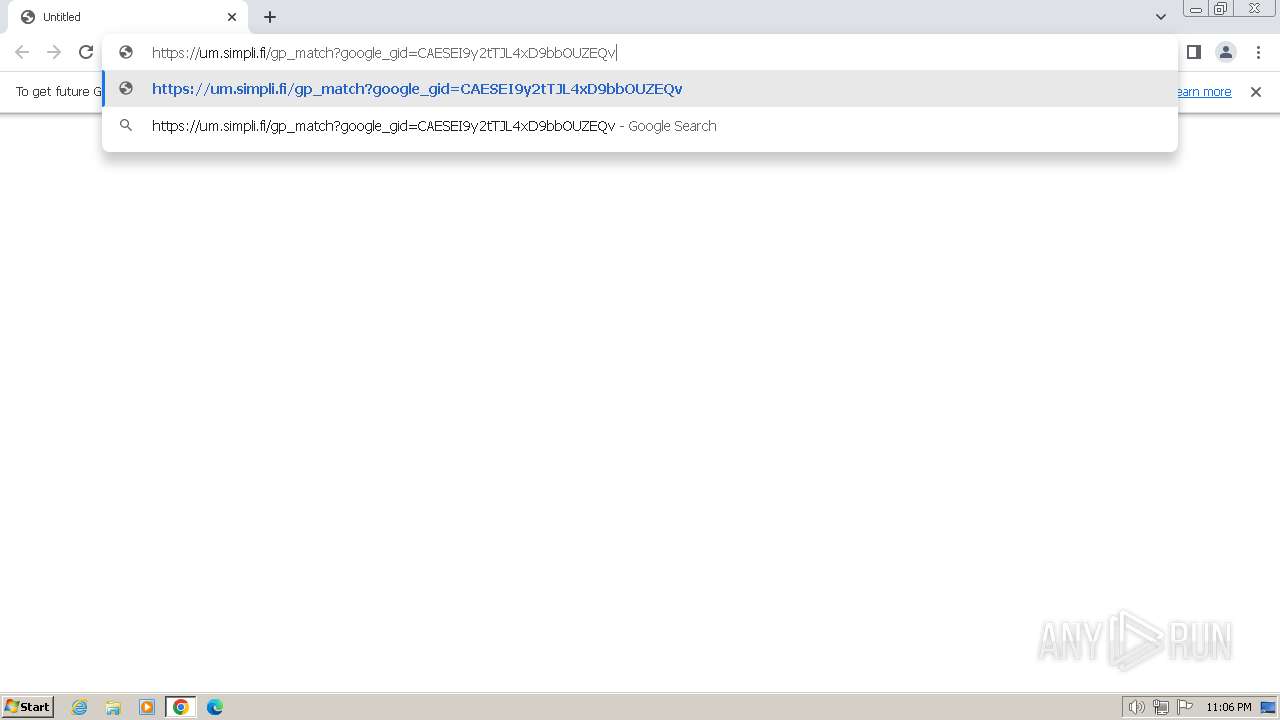Viewport: 1280px width, 720px height.
Task: Open Chrome's three-dot menu
Action: pyautogui.click(x=1259, y=52)
